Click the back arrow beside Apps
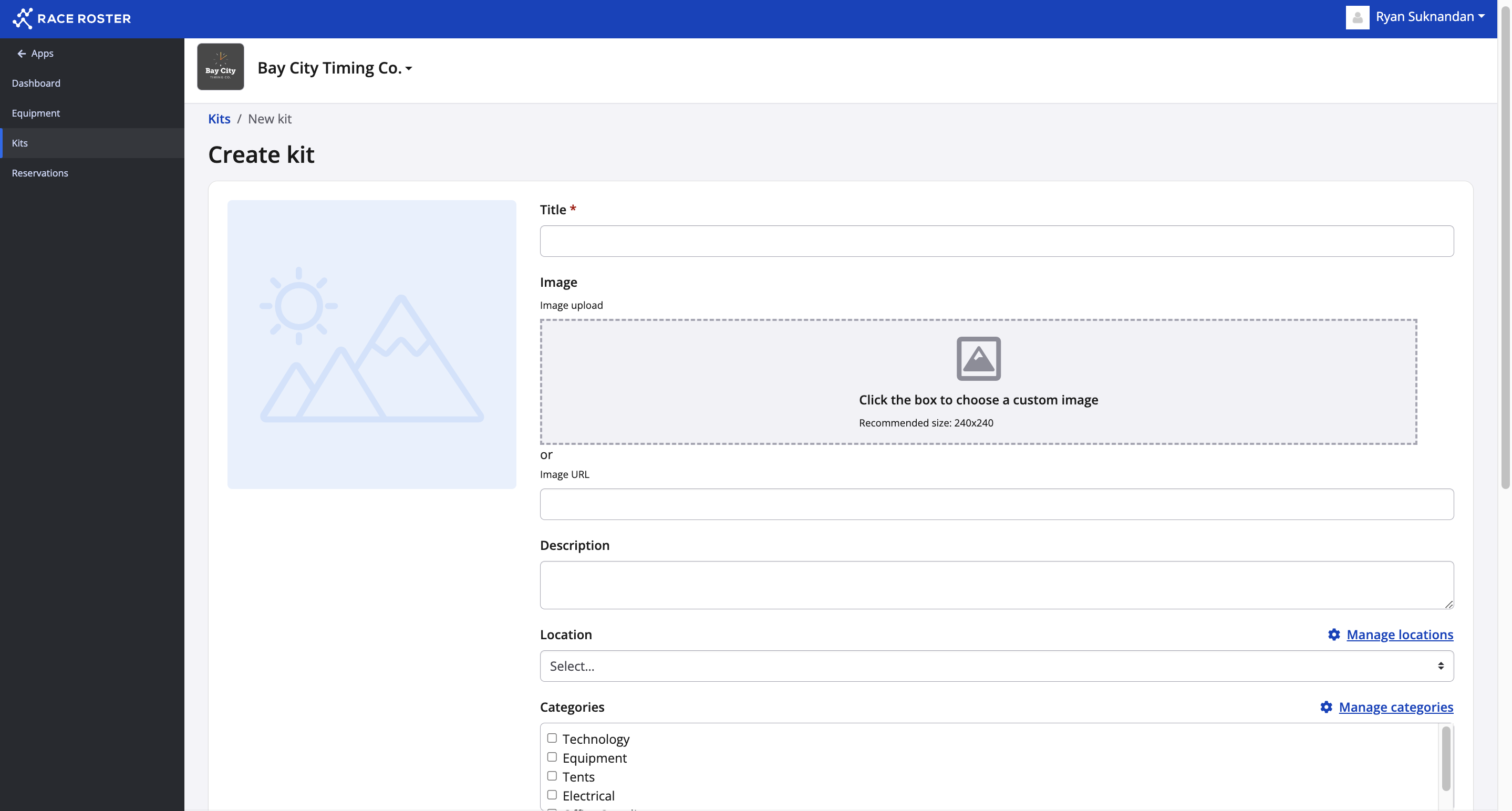The image size is (1512, 811). pyautogui.click(x=22, y=54)
